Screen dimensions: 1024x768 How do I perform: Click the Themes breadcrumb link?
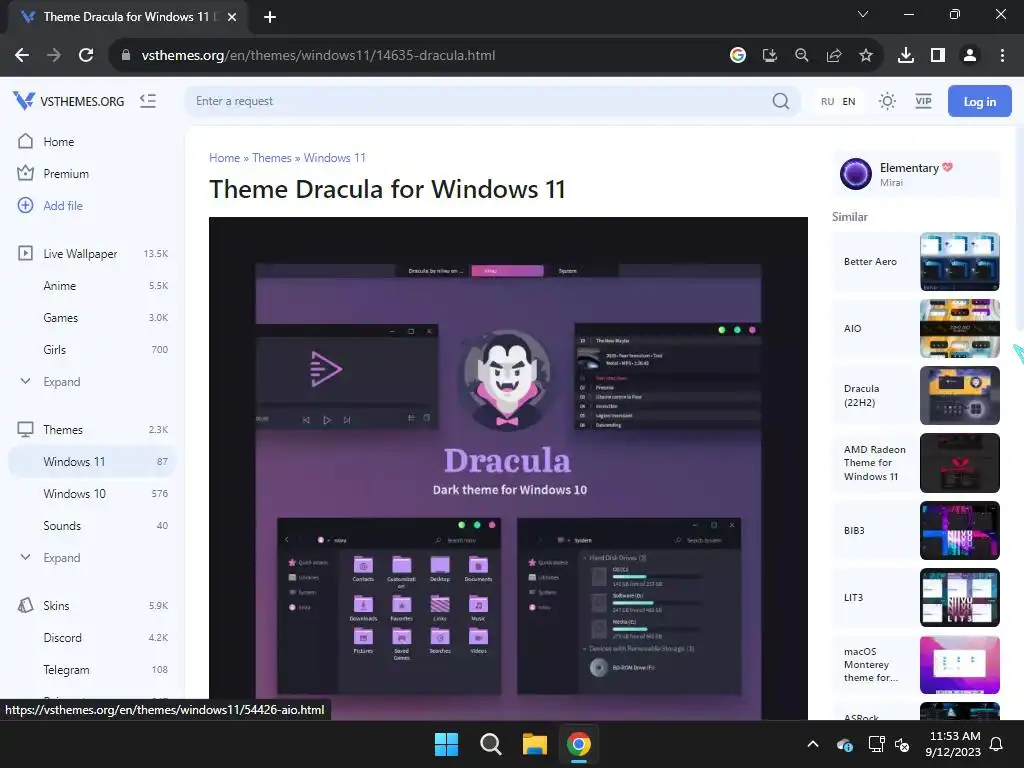[272, 158]
